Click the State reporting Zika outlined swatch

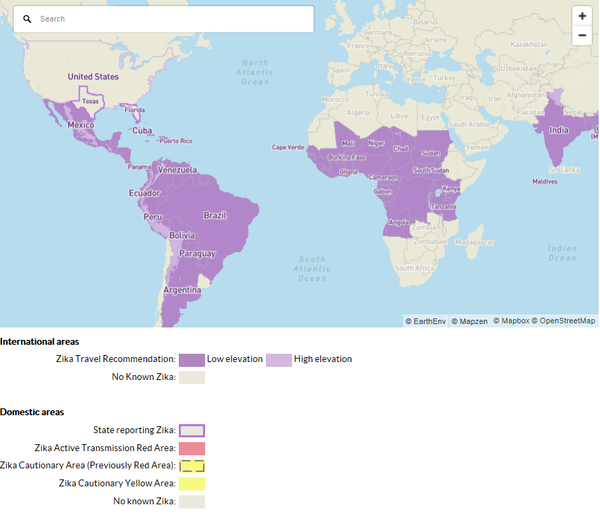click(x=192, y=430)
